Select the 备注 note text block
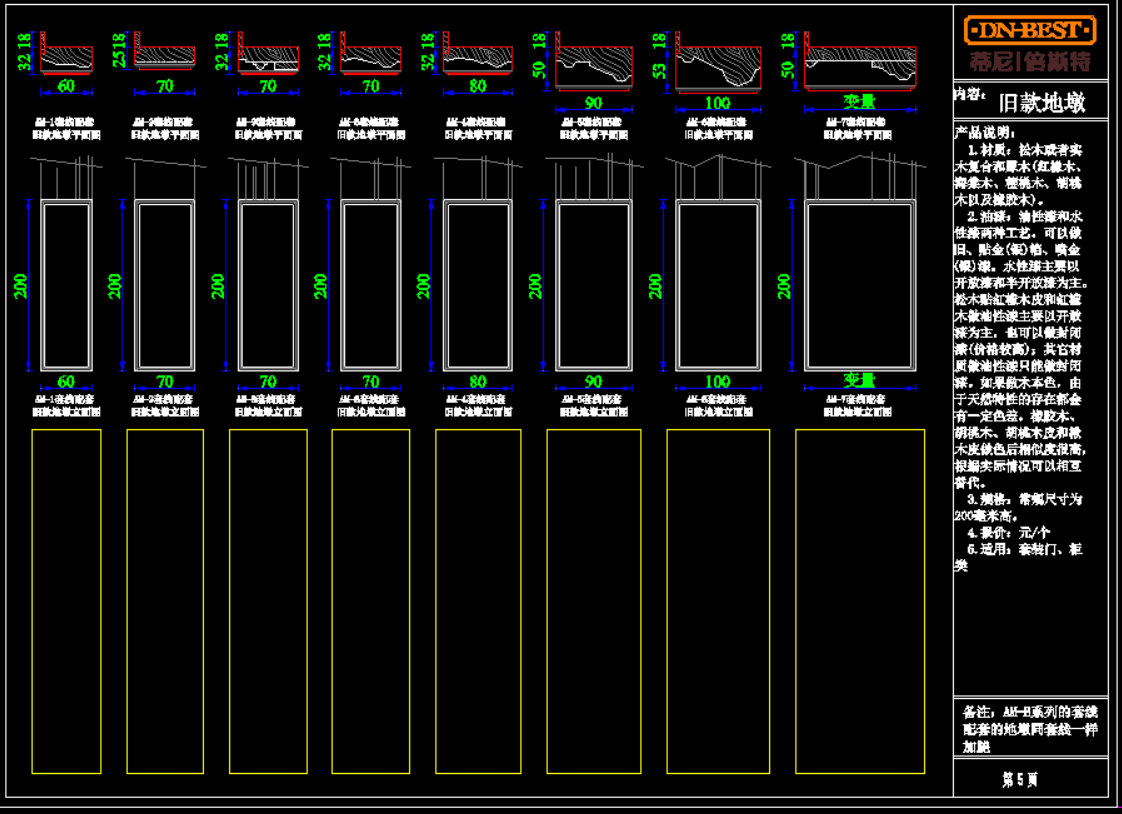 (x=1030, y=728)
